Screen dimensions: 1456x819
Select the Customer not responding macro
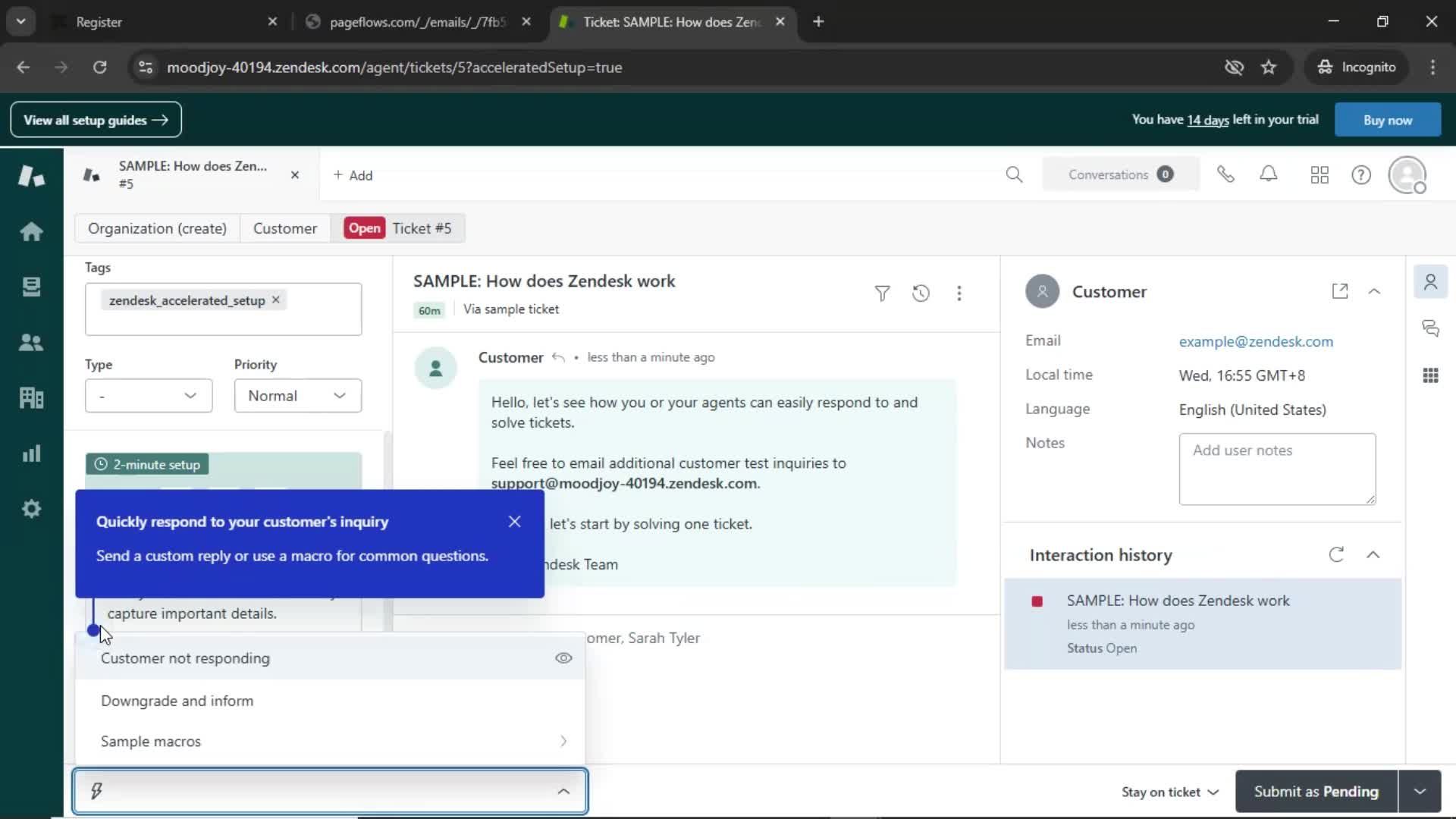pyautogui.click(x=330, y=658)
